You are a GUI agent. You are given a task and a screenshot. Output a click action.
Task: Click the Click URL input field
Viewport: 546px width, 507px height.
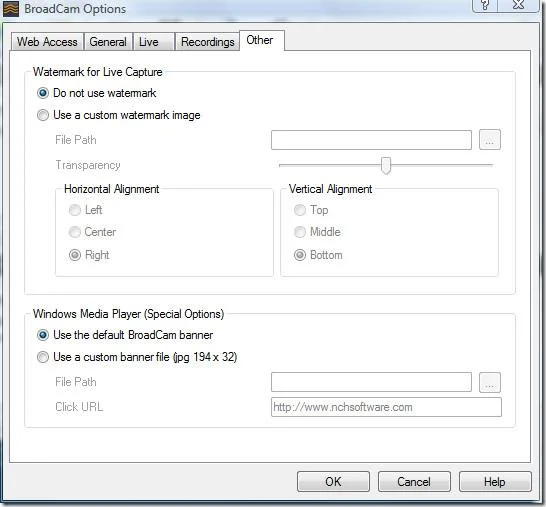[386, 407]
